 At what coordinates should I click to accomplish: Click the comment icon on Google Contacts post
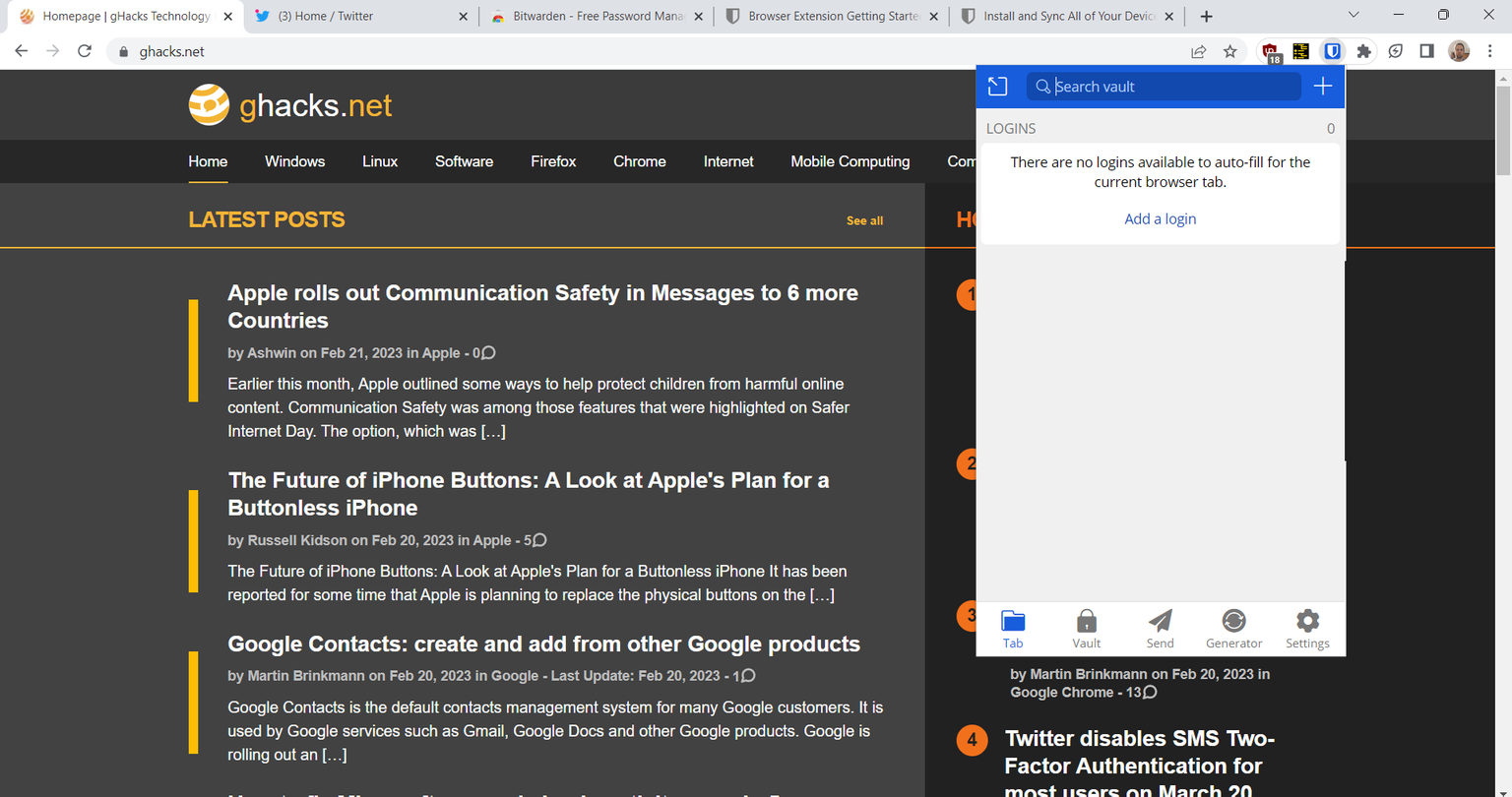click(748, 676)
